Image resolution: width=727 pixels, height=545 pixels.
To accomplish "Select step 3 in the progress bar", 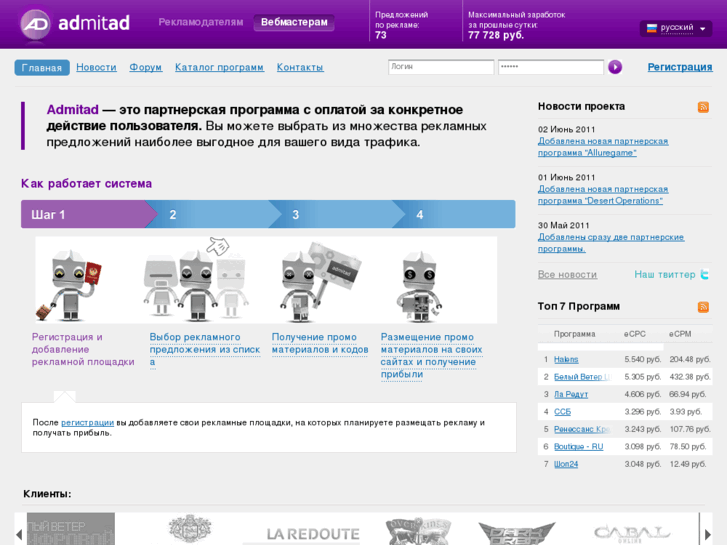I will tap(337, 214).
